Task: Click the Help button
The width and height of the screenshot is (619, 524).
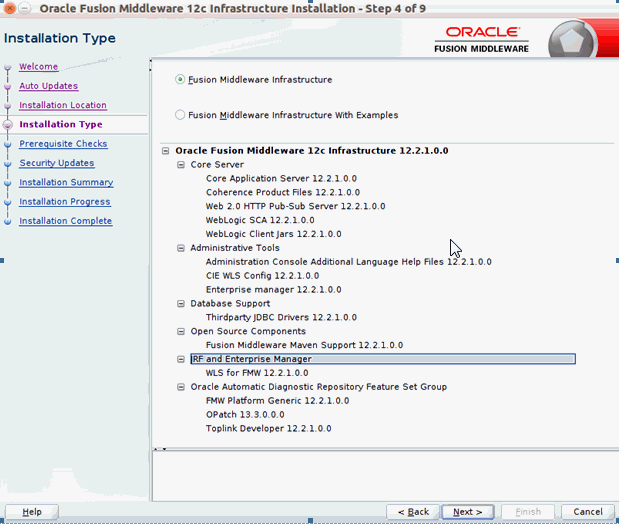Action: pos(32,512)
